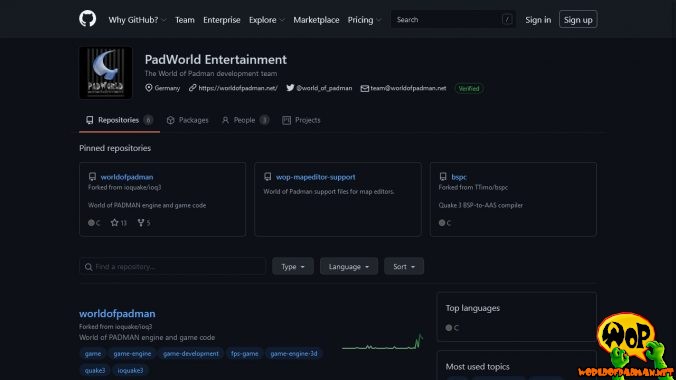Click the C language dot on worldofpadman card
The image size is (676, 380).
coord(91,223)
